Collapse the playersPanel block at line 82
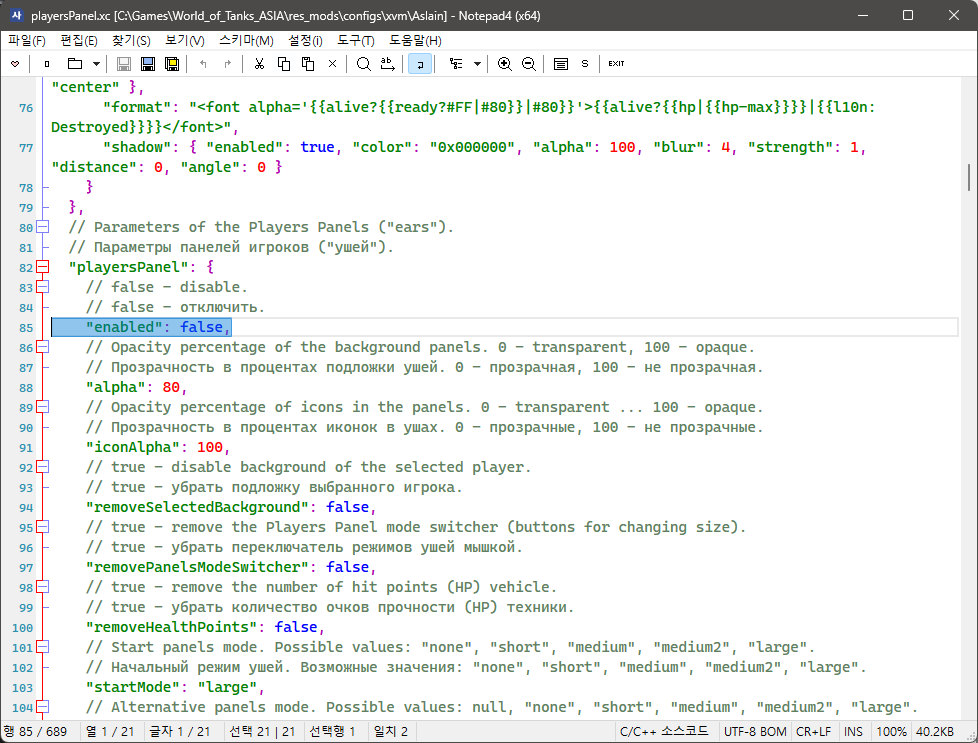Screen dimensions: 978x743 [42, 267]
